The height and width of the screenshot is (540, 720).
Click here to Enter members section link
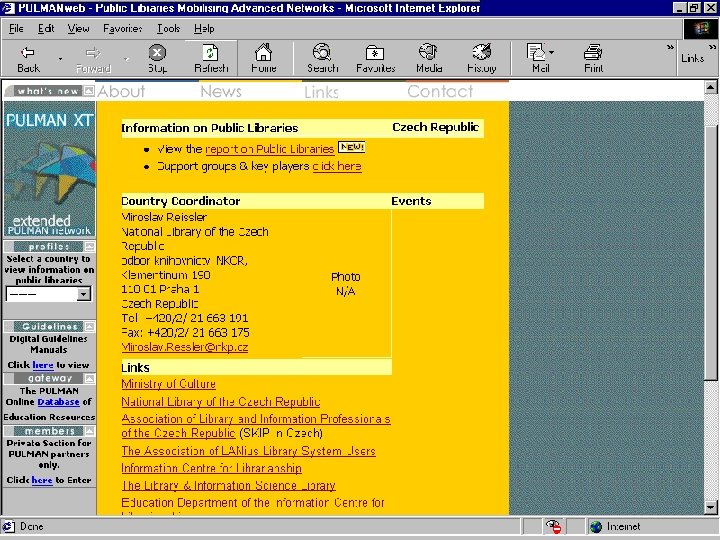coord(42,480)
